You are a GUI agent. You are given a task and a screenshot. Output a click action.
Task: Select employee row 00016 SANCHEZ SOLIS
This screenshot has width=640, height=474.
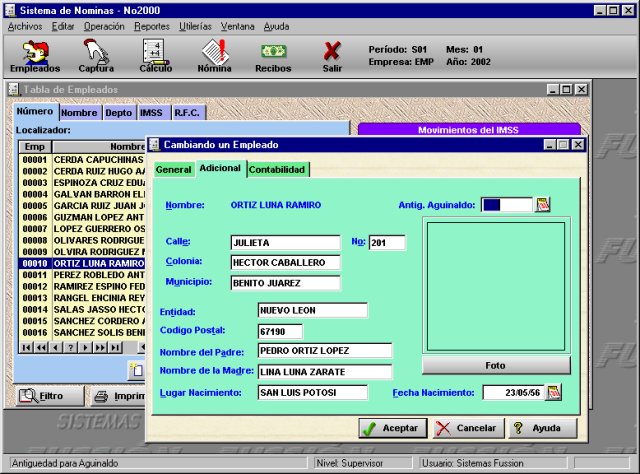[82, 333]
